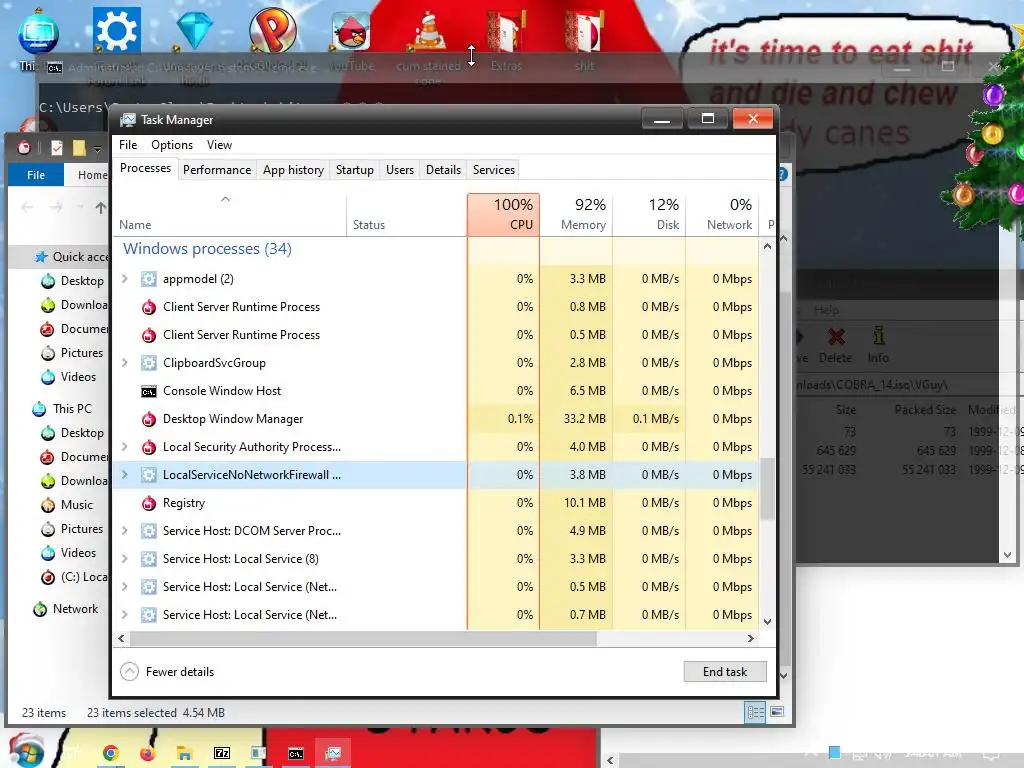Click the process list scroll-up arrow

click(767, 247)
